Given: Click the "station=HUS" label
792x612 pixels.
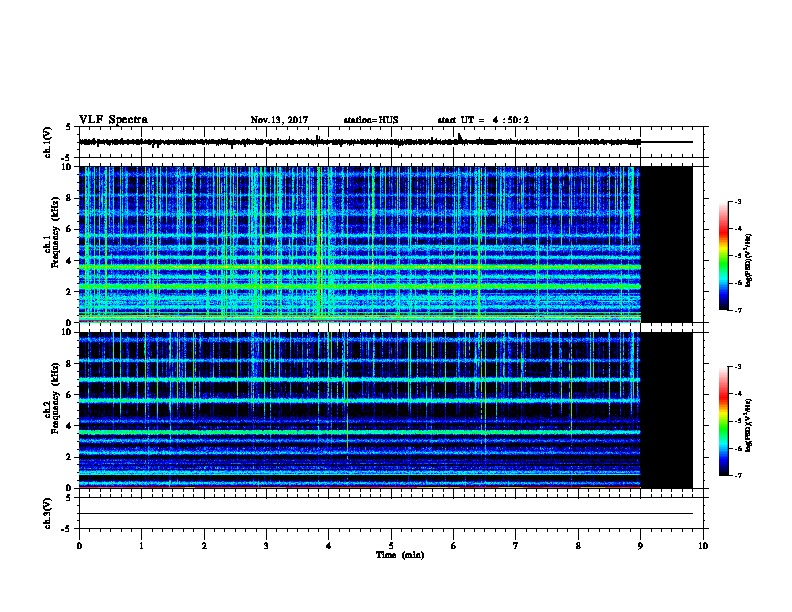Looking at the screenshot, I should point(371,120).
